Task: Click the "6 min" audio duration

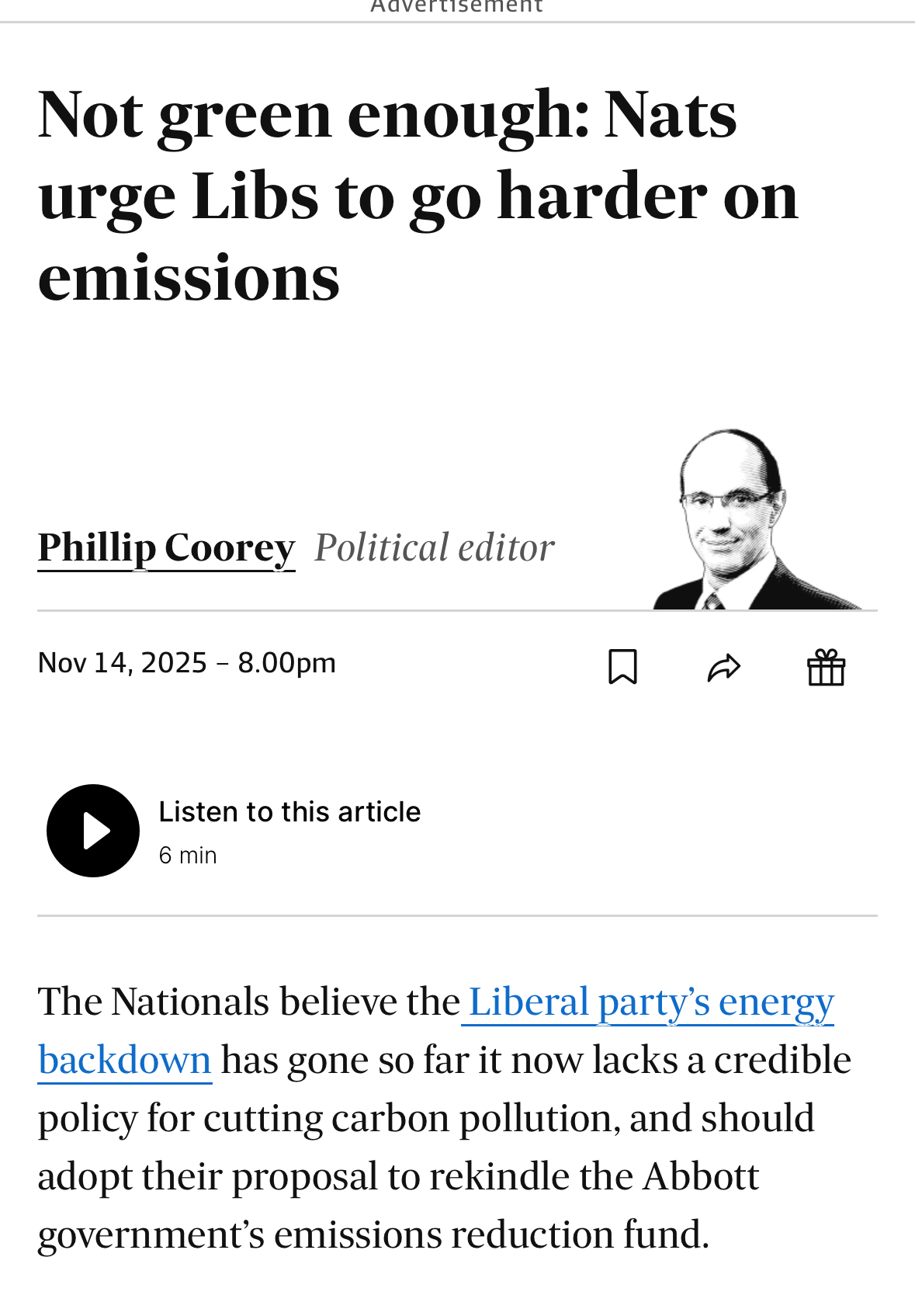Action: [188, 855]
